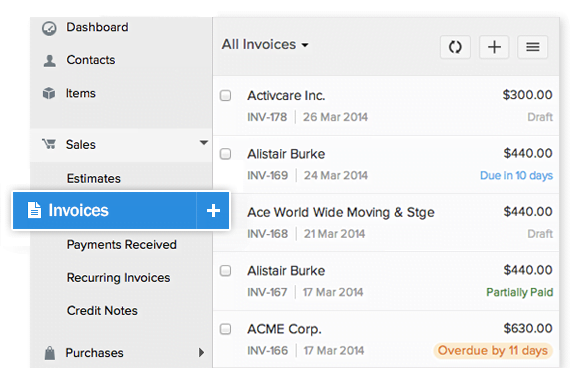Click the Dashboard gauge icon

[49, 28]
